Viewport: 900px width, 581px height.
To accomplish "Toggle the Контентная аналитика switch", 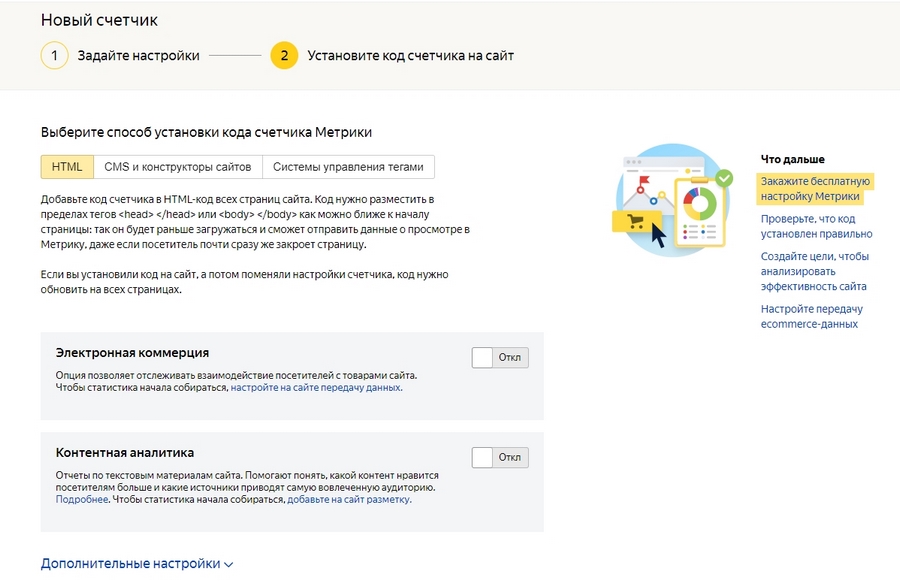I will pyautogui.click(x=500, y=458).
